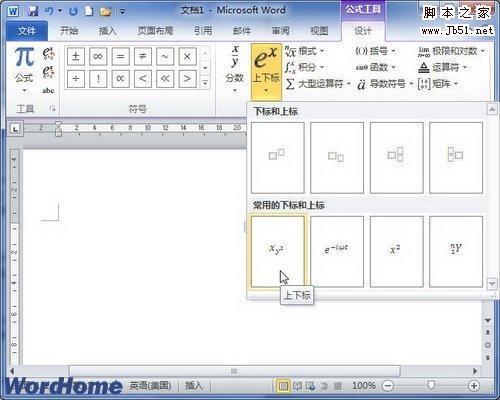Open the 公式 equation dropdown
Screen dimensions: 500x400
click(x=24, y=71)
